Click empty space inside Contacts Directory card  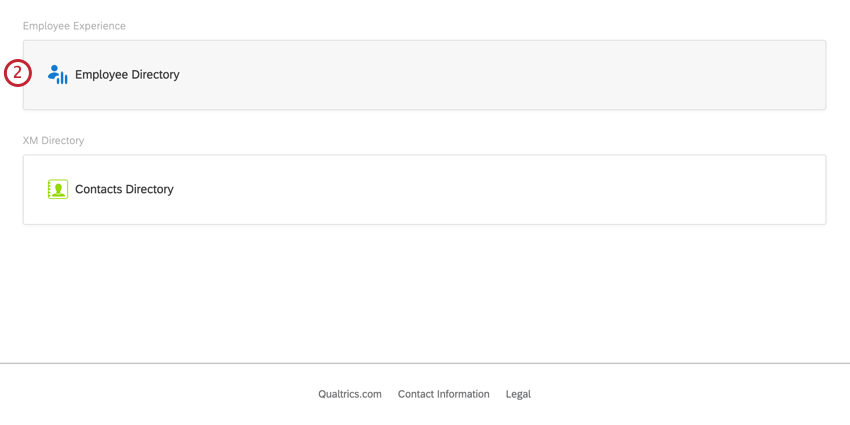[500, 189]
